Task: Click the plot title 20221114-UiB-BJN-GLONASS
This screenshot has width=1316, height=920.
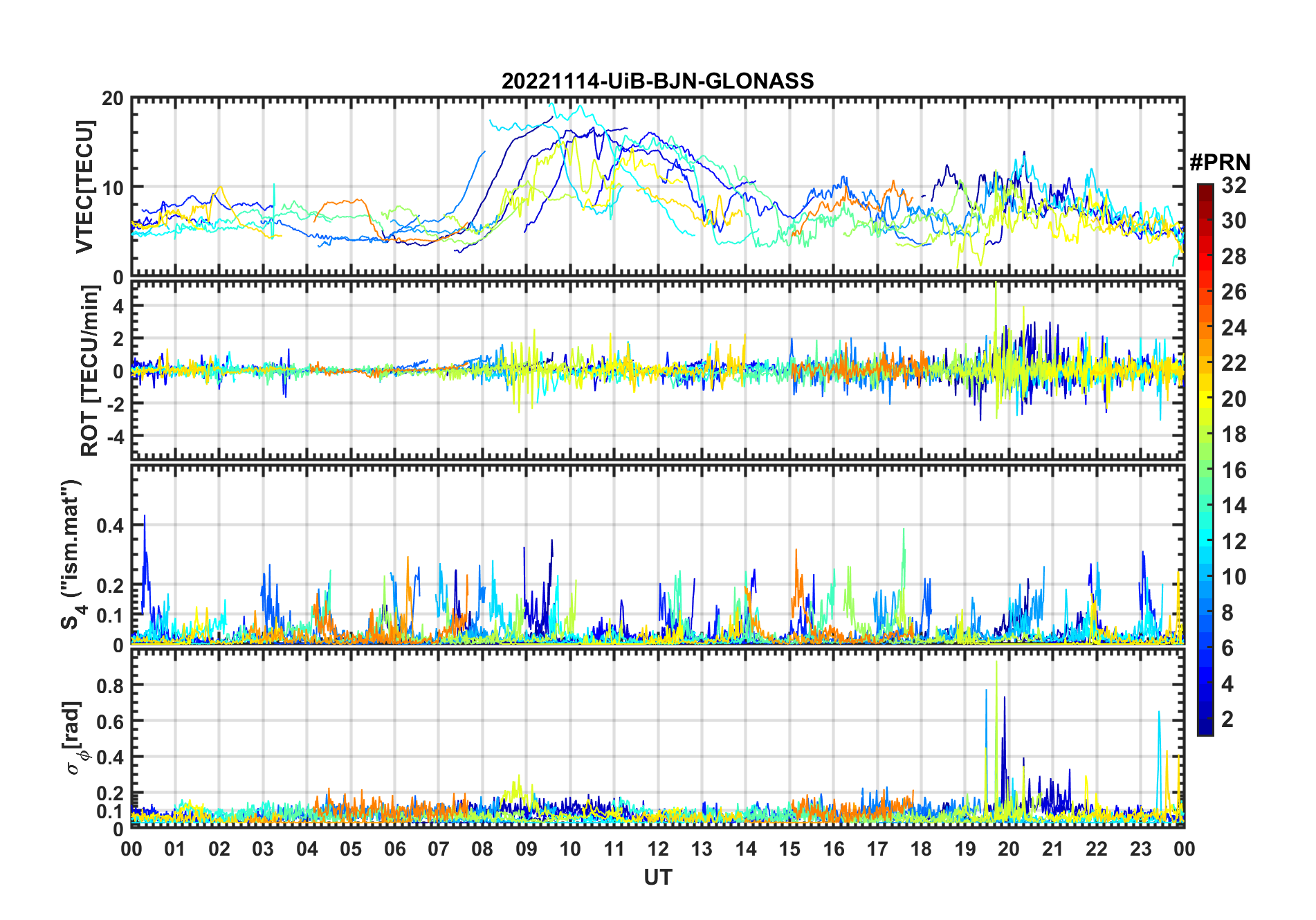Action: (x=657, y=81)
